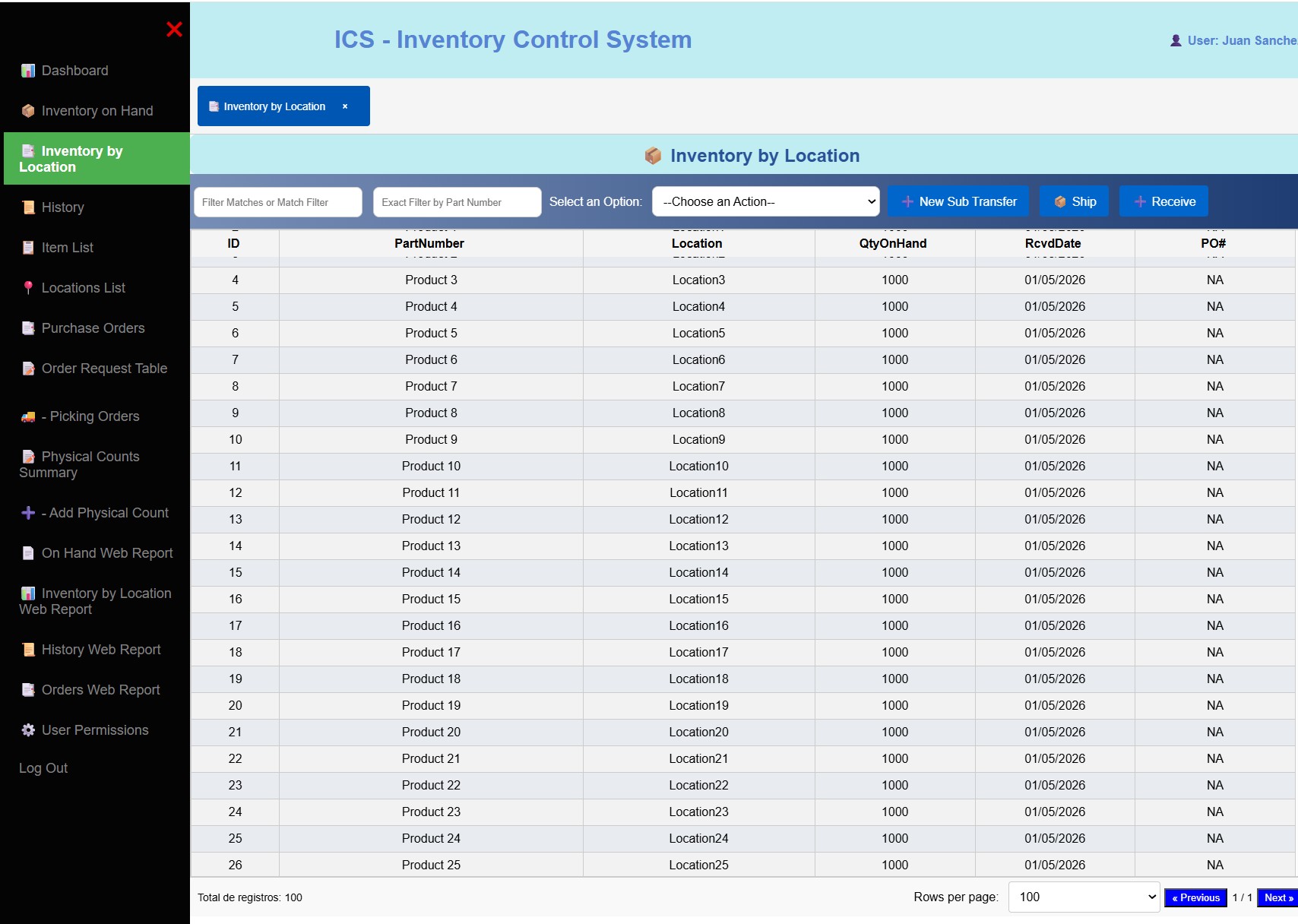
Task: Click the Locations List pin icon
Action: 28,288
